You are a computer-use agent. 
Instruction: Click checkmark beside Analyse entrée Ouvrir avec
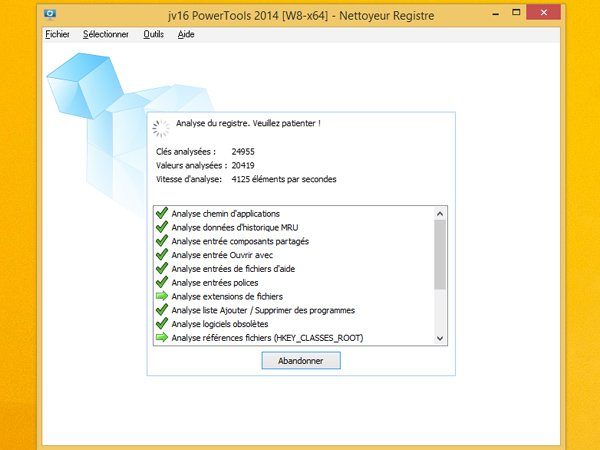tap(162, 254)
